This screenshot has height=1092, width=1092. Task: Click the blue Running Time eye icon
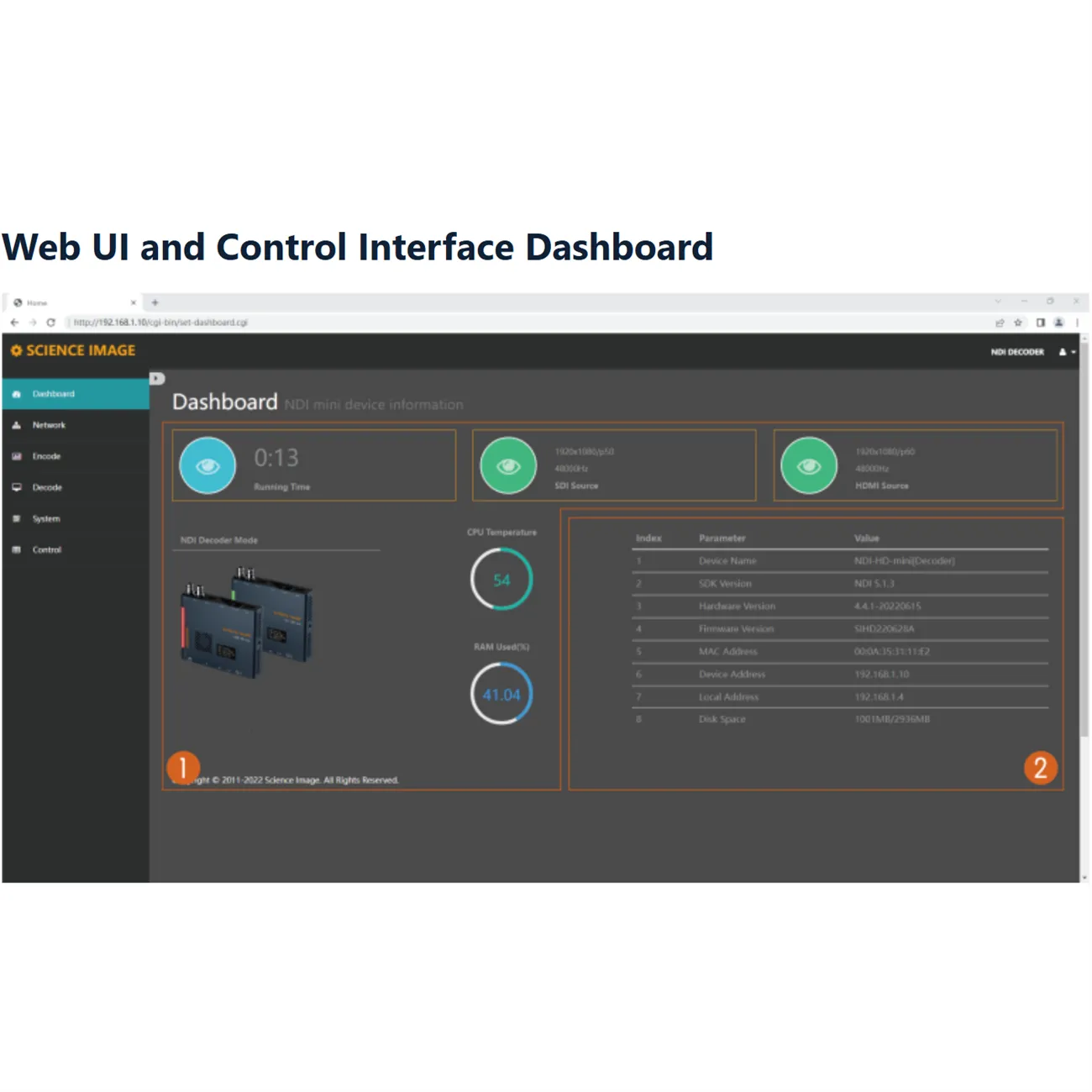point(207,465)
